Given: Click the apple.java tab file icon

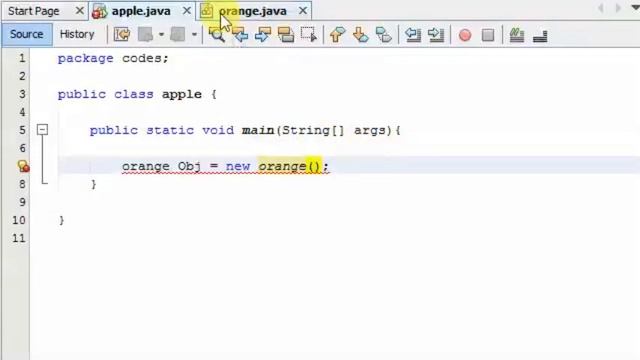Looking at the screenshot, I should pos(100,11).
